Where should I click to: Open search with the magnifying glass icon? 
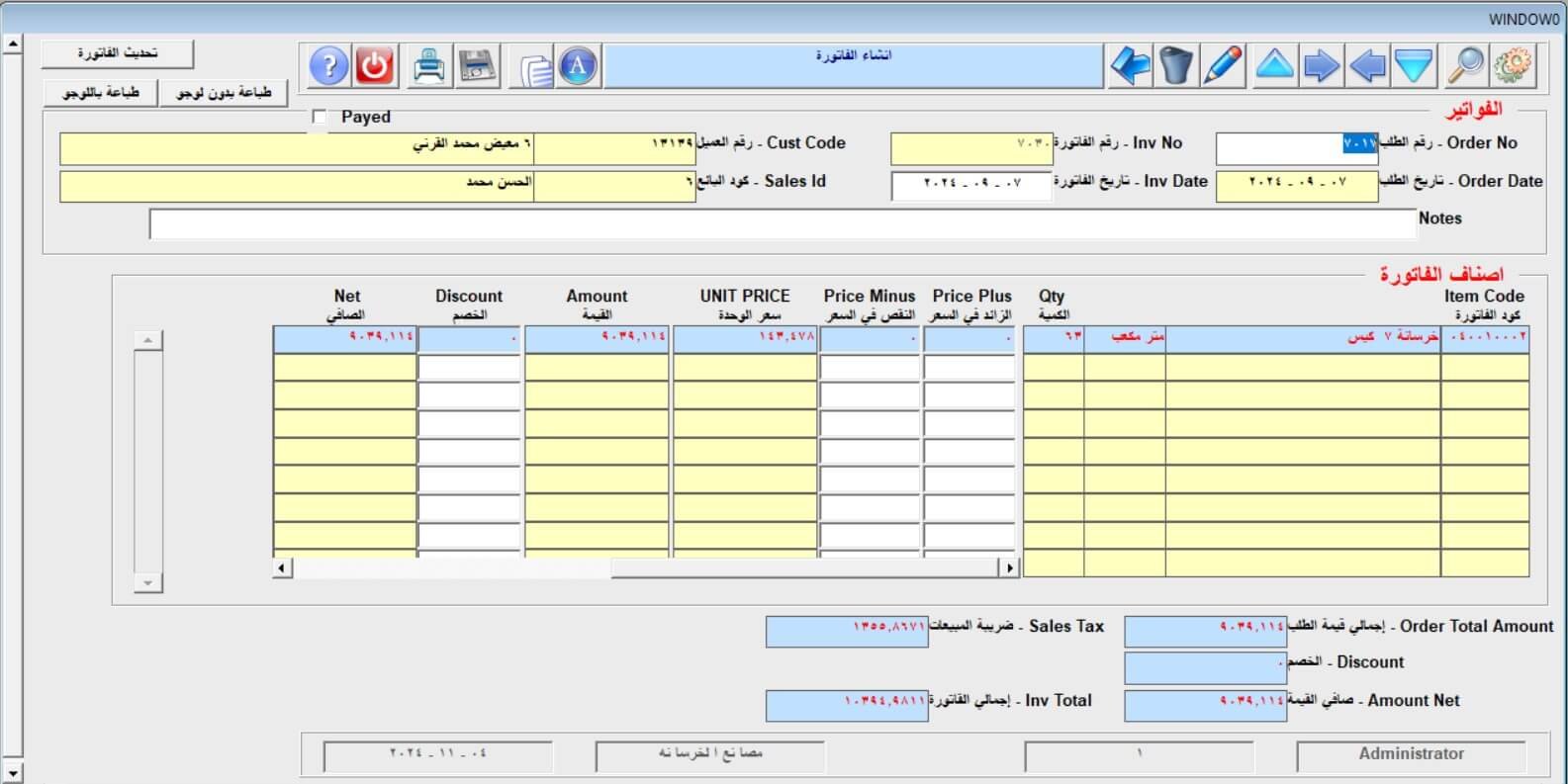click(1465, 66)
